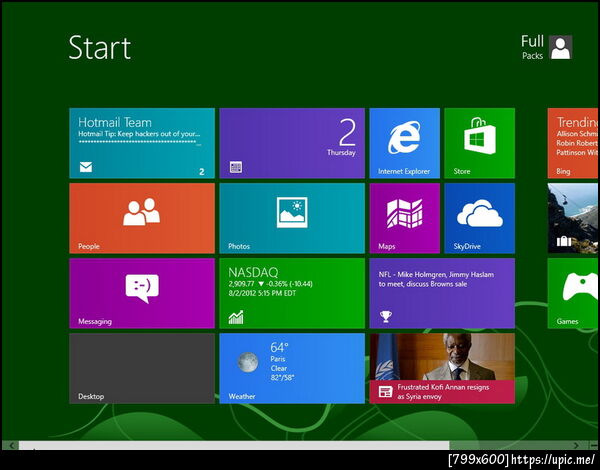
Task: Click the Hotmail Tip preview line
Action: pos(139,134)
